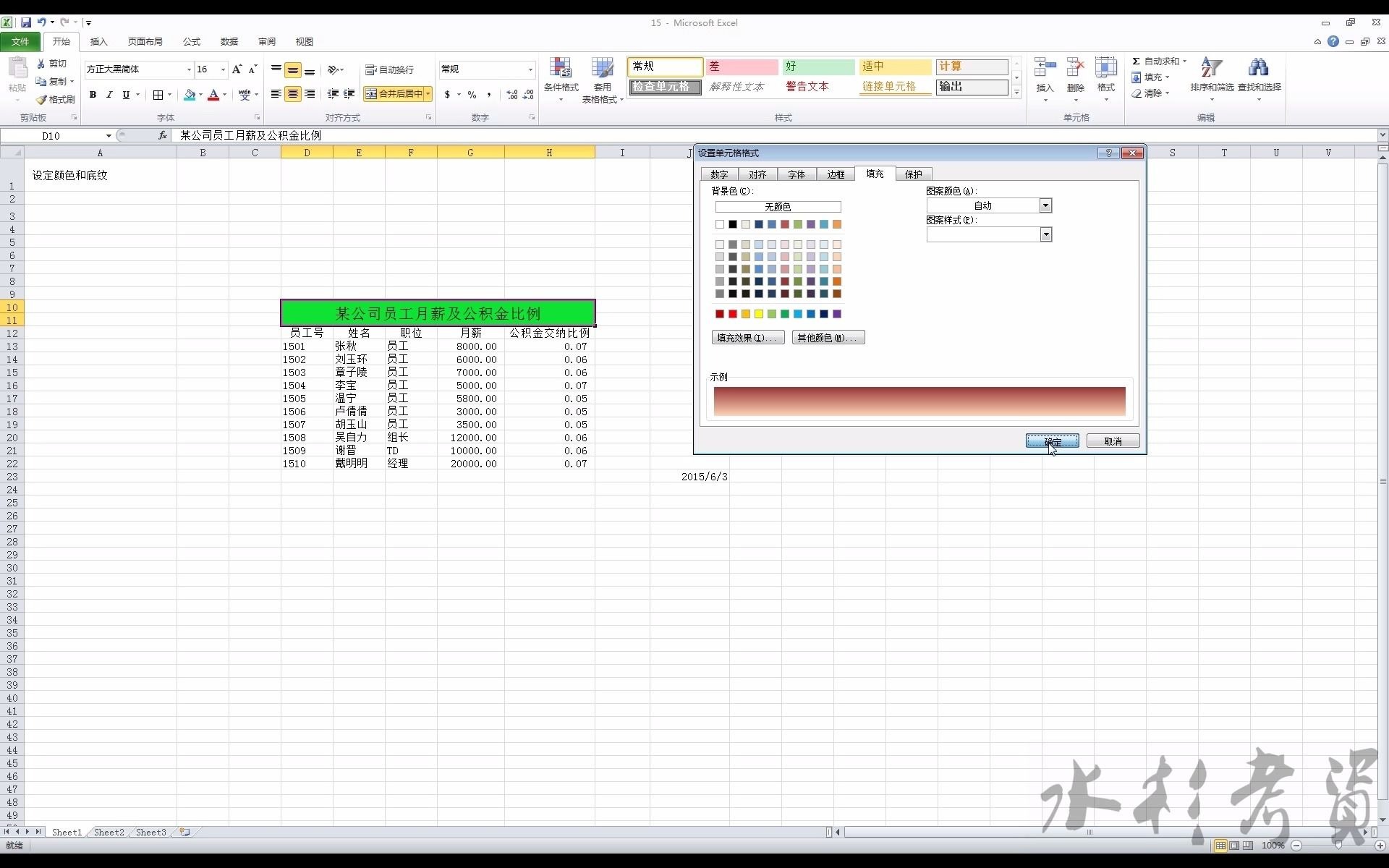
Task: Switch to the 保护 tab in the dialog
Action: [914, 174]
